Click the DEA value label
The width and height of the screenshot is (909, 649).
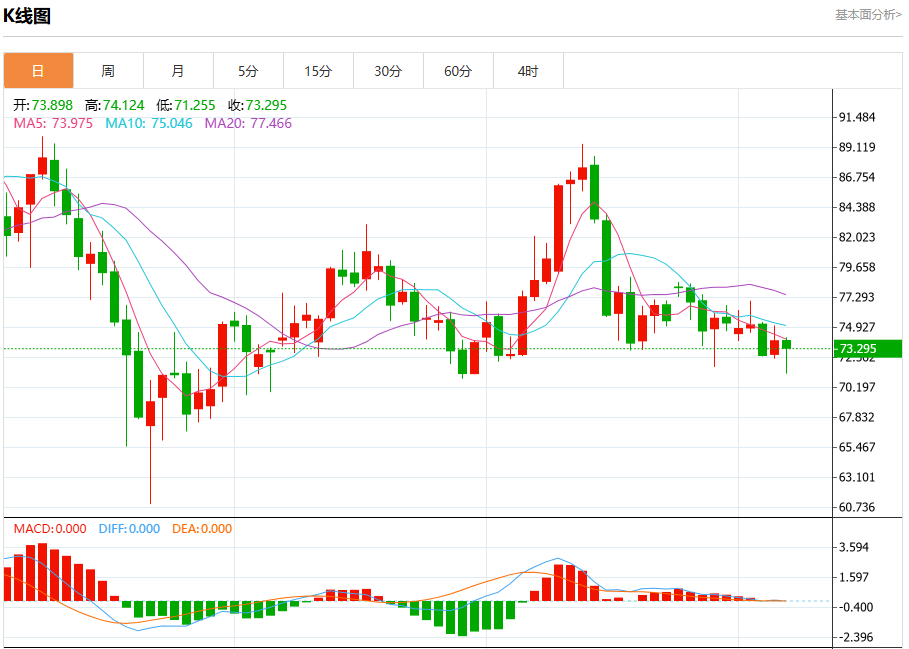(x=202, y=528)
